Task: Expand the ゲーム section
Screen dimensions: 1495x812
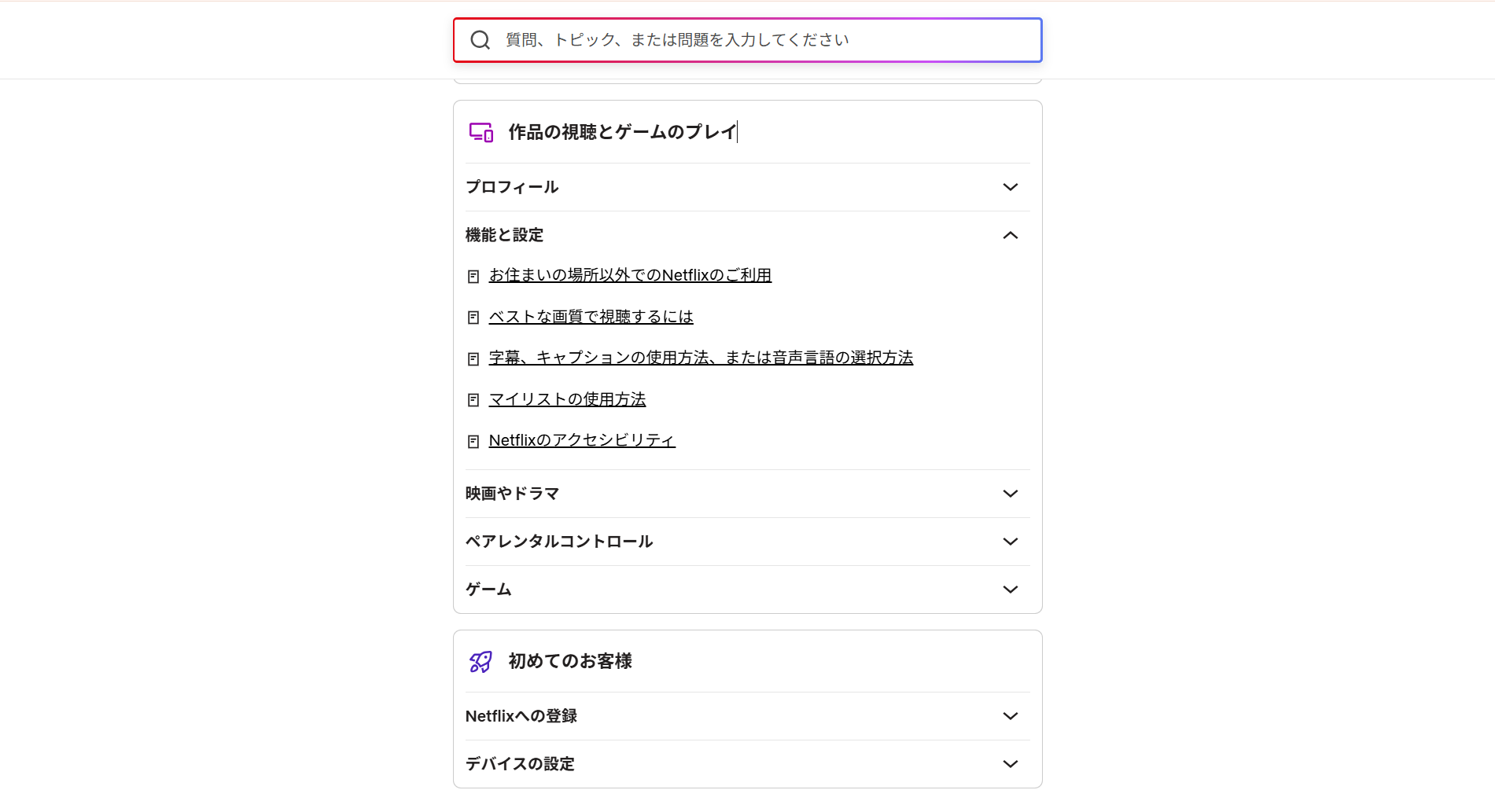Action: (x=1010, y=590)
